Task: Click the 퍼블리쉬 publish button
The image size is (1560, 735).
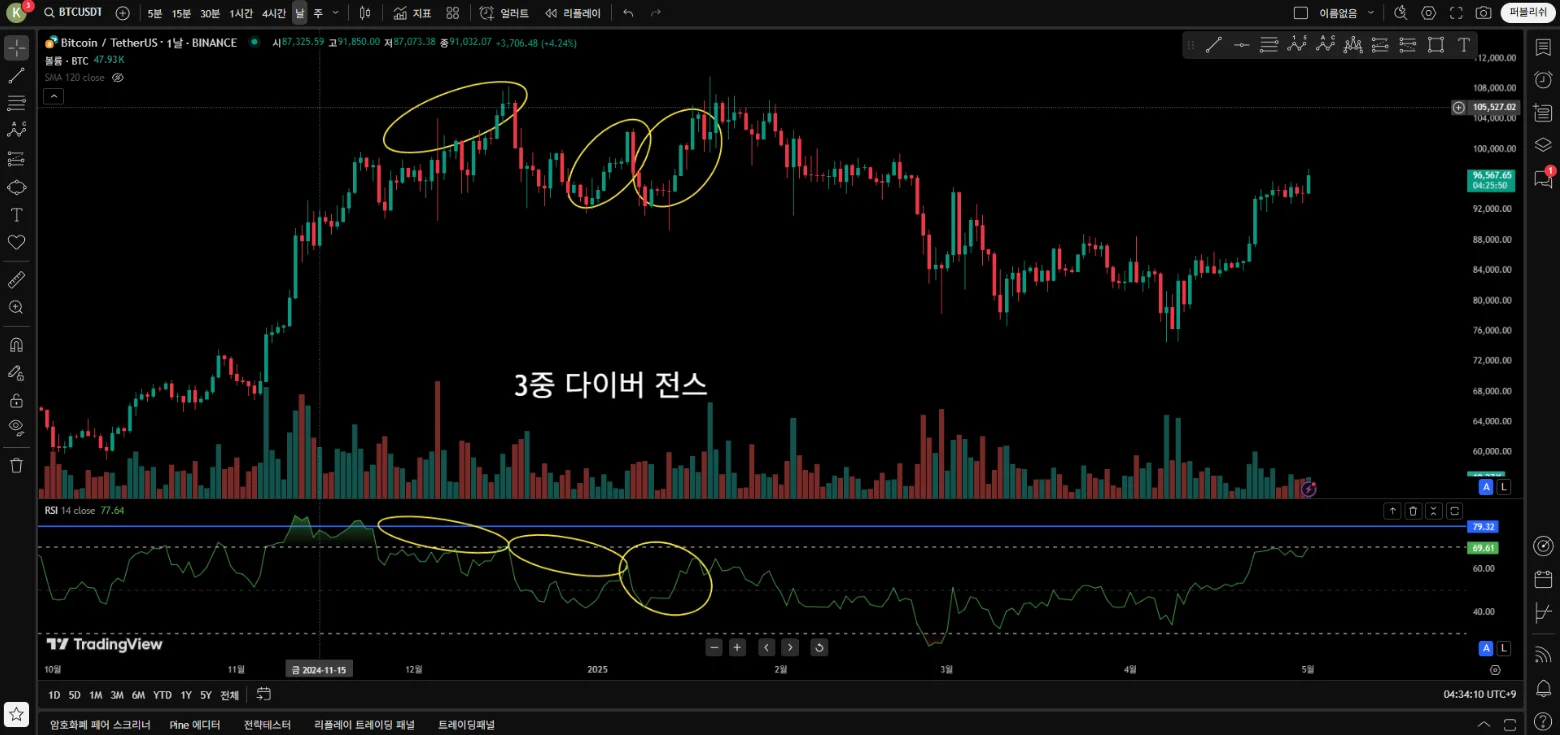Action: [x=1527, y=13]
